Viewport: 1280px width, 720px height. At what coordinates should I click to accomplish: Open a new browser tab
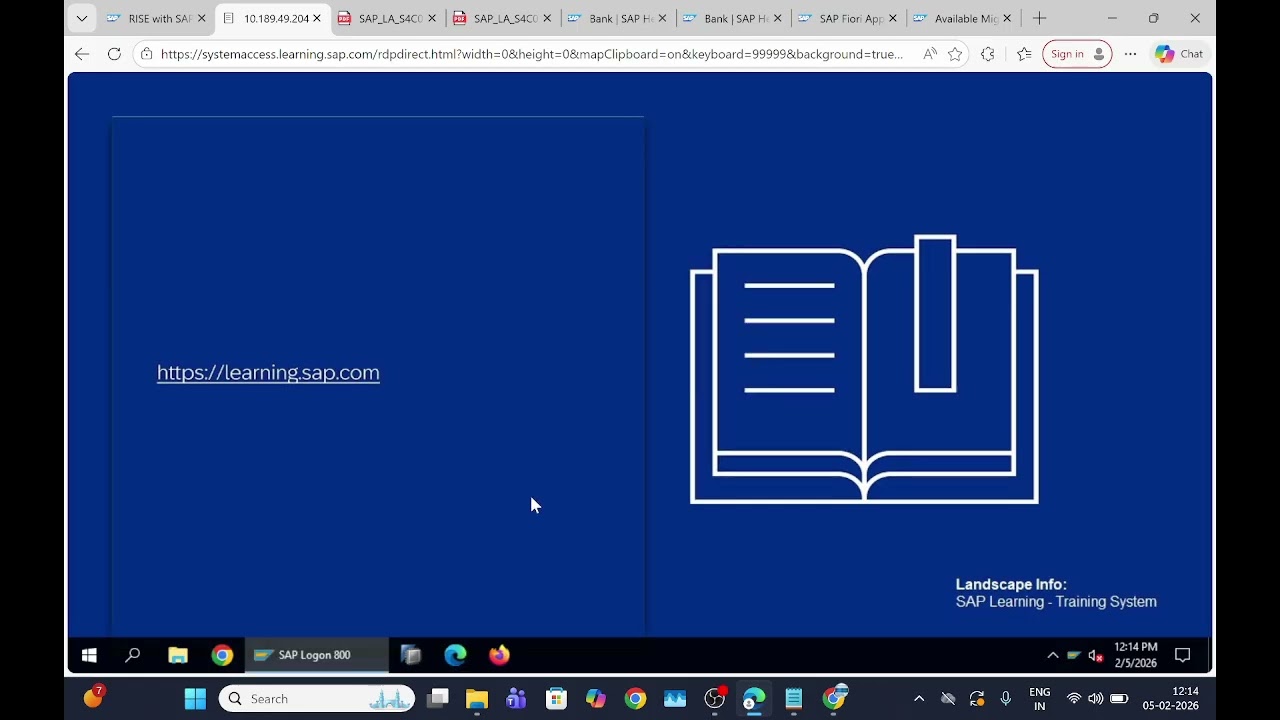coord(1039,18)
